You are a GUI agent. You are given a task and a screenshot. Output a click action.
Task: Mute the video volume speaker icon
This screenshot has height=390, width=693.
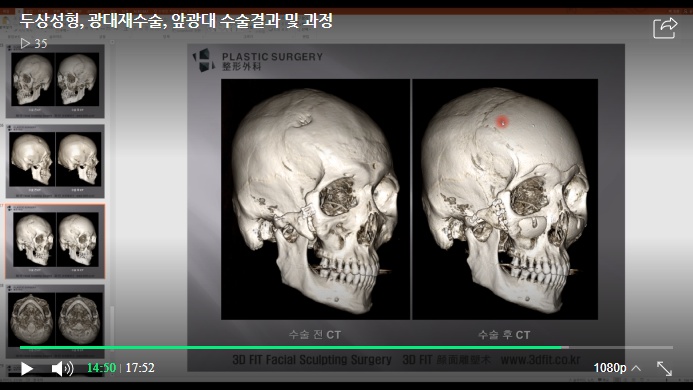62,368
